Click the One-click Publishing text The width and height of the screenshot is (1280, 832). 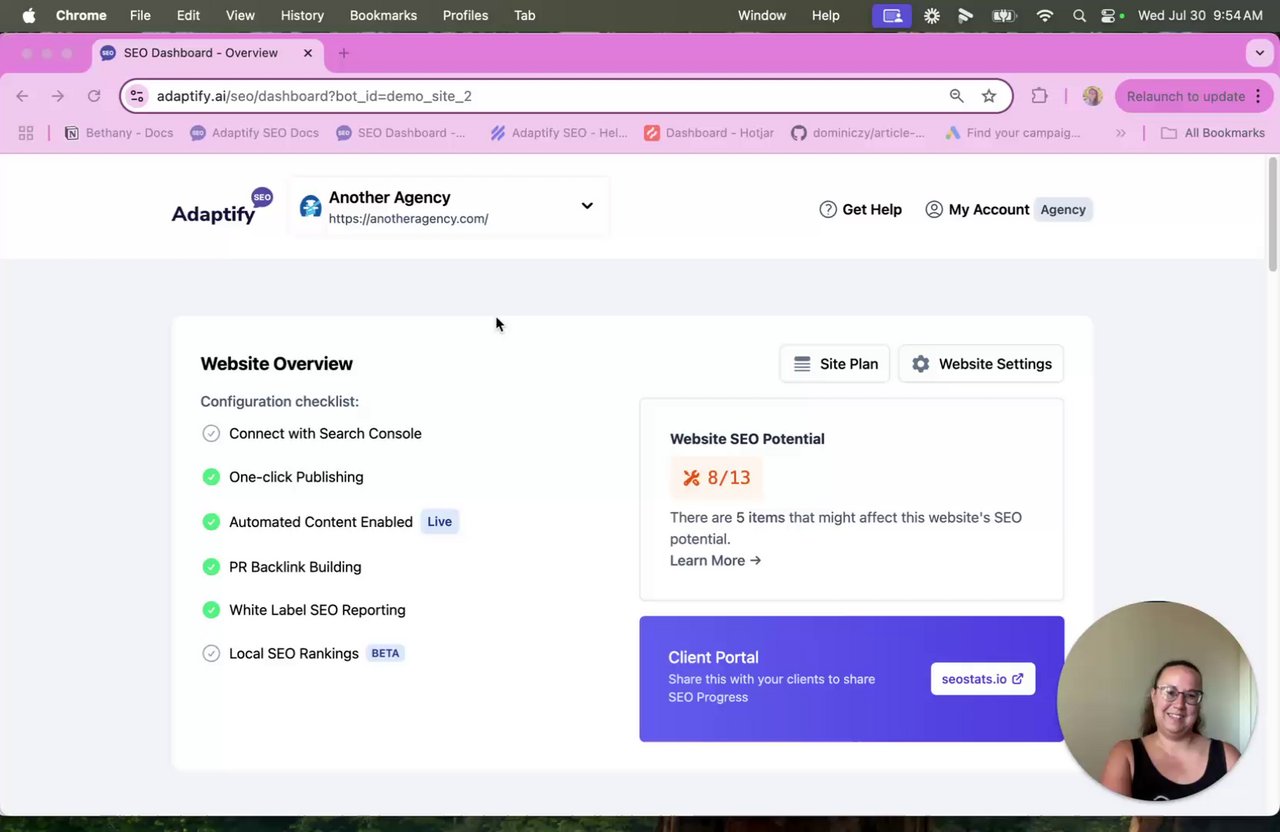pyautogui.click(x=296, y=477)
